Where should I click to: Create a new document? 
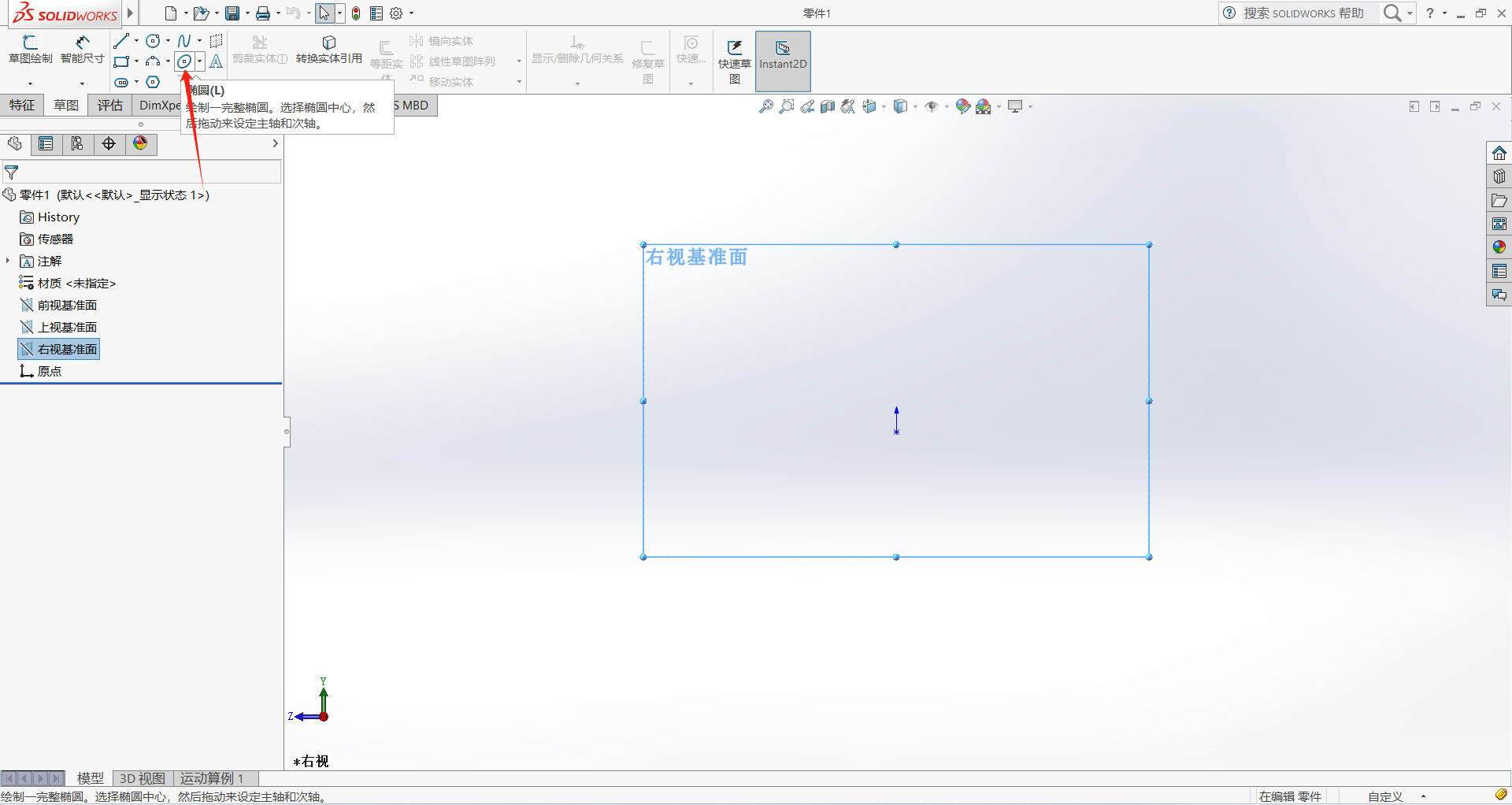170,13
